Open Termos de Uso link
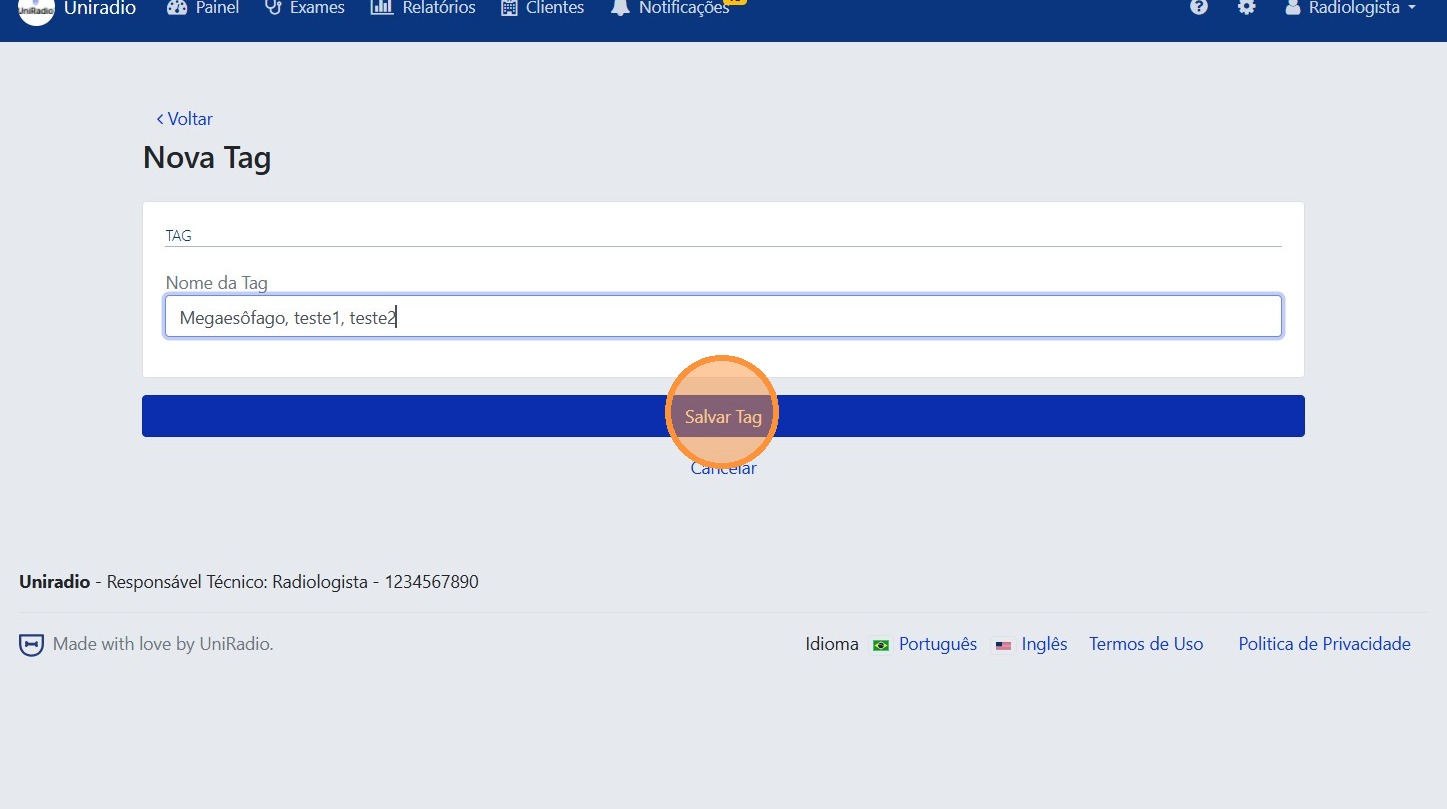1447x809 pixels. coord(1146,645)
